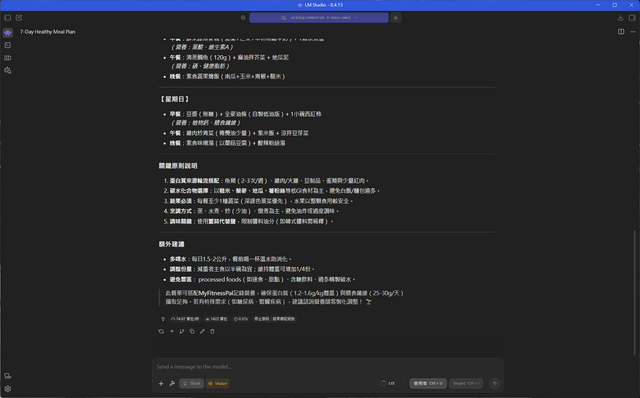This screenshot has width=640, height=398.
Task: Start a new chat with compose icon
Action: [x=19, y=18]
